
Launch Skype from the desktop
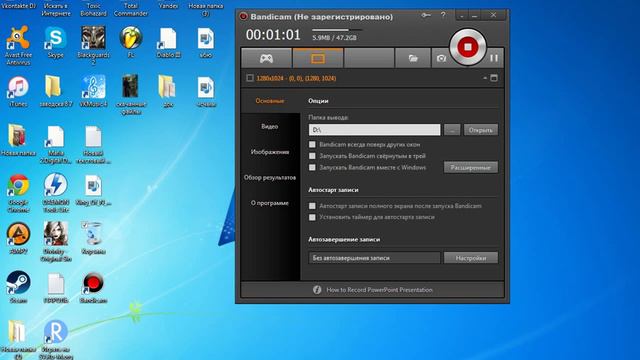point(56,42)
